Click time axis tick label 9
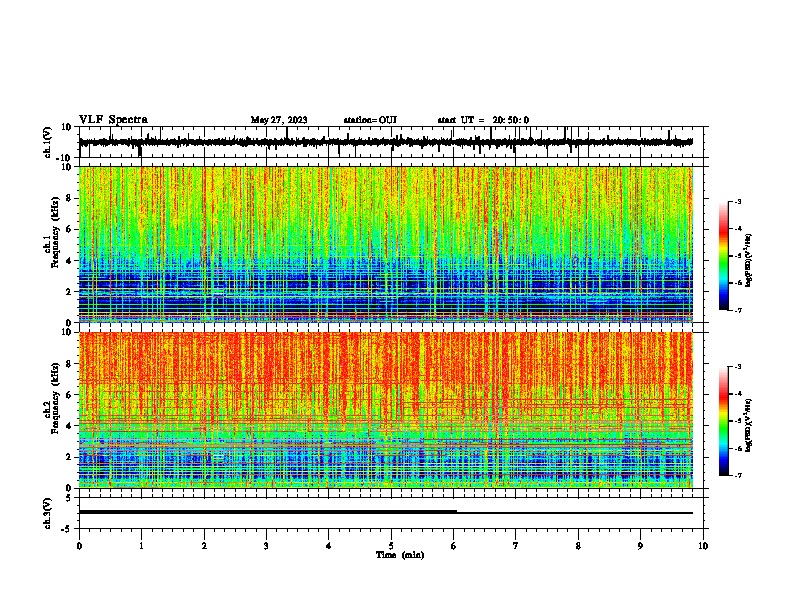The image size is (792, 612). pos(640,546)
